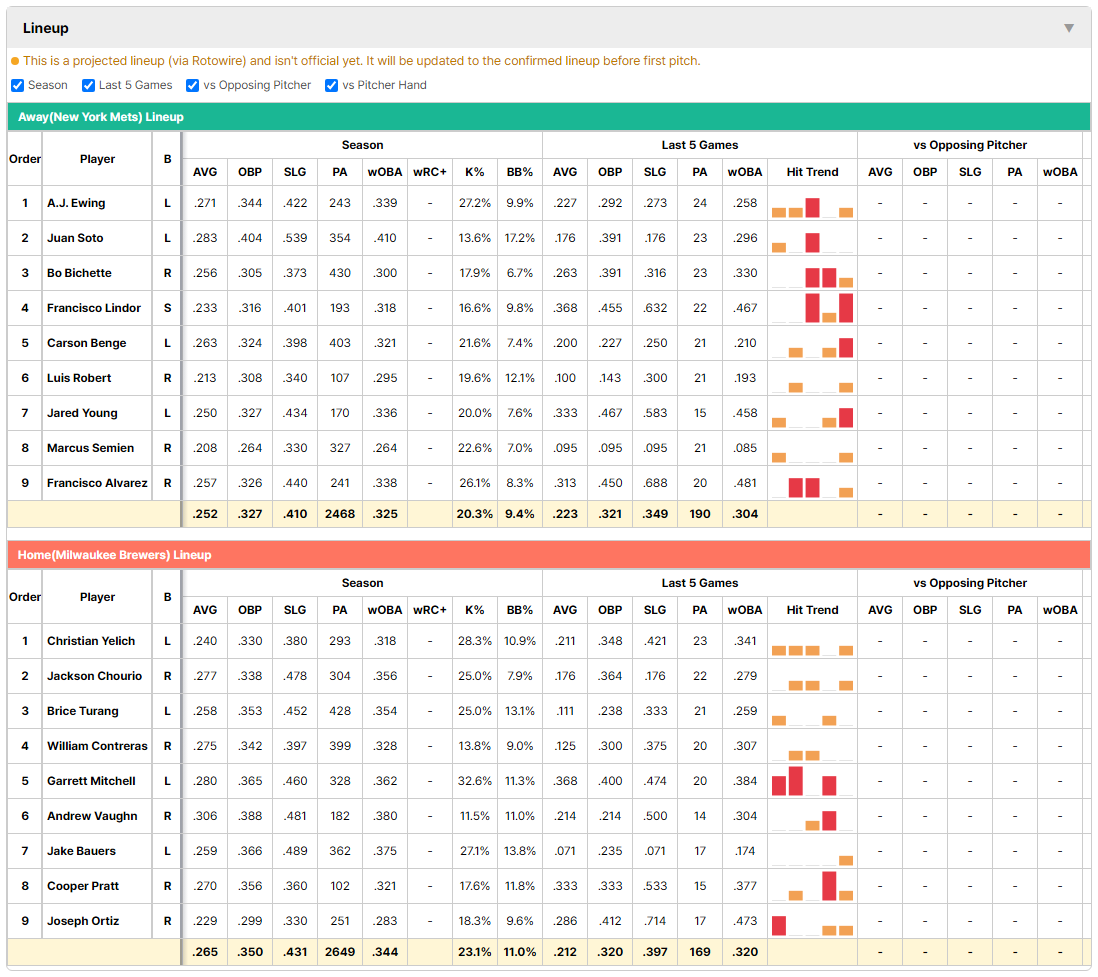Click Bo Bichette's hit trend chart

[x=812, y=277]
